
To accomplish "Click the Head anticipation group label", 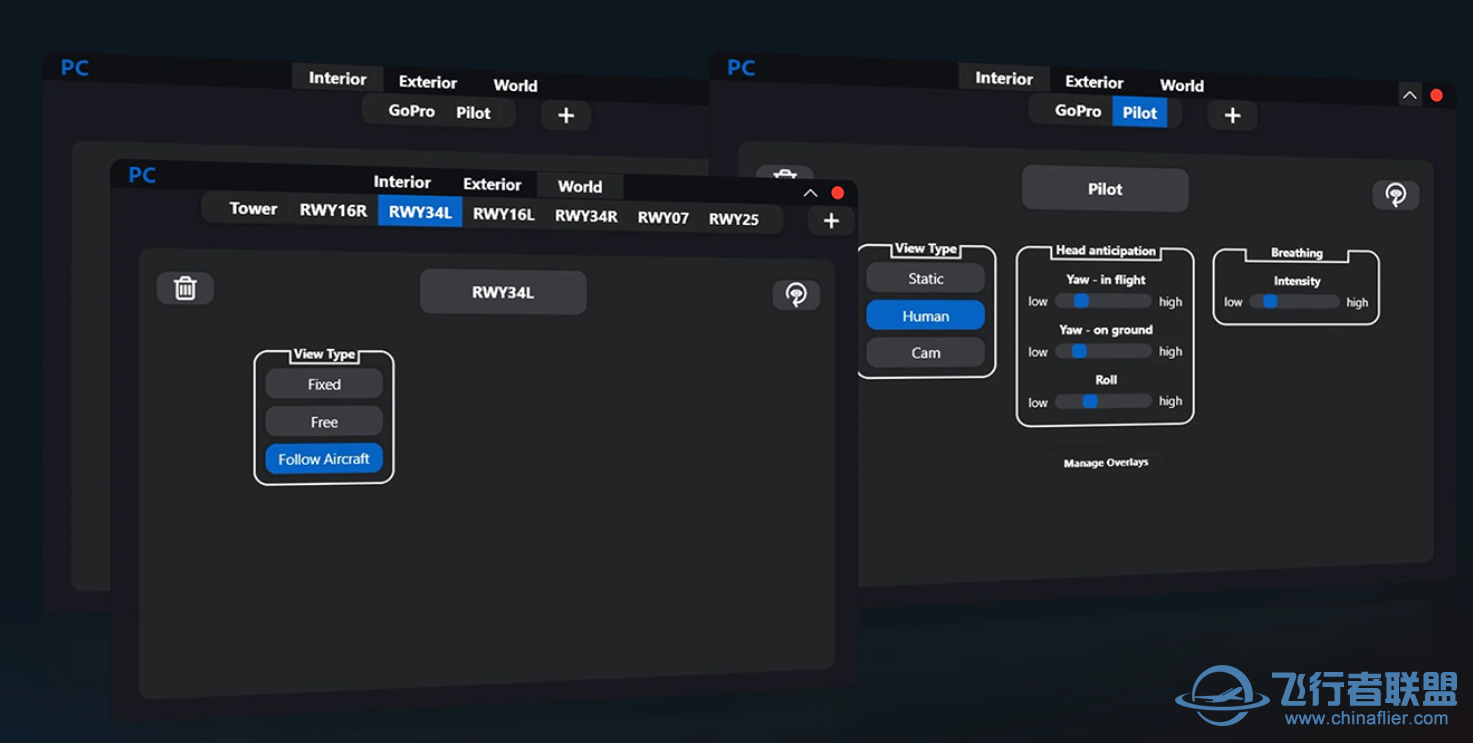I will pos(1106,251).
